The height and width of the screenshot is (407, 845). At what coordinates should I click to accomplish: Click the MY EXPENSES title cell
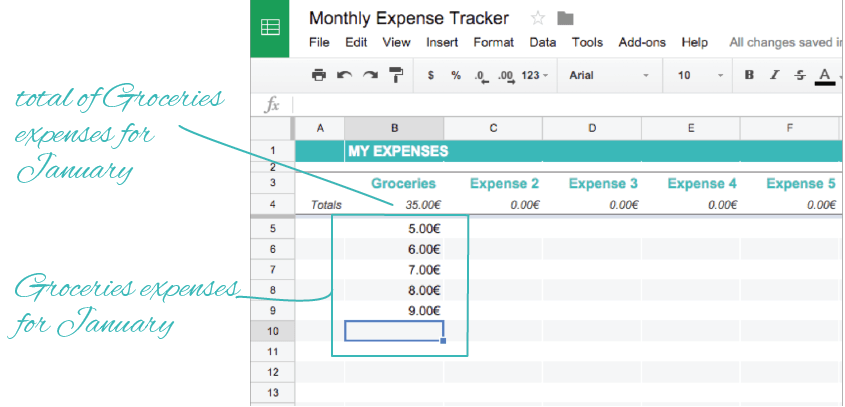click(x=398, y=151)
